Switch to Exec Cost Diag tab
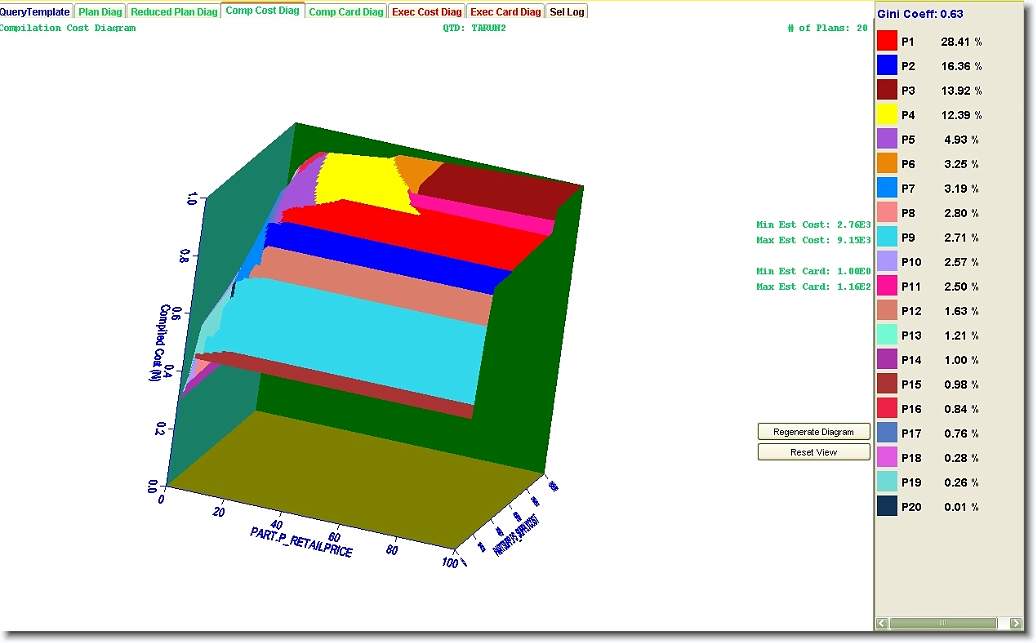 coord(427,12)
